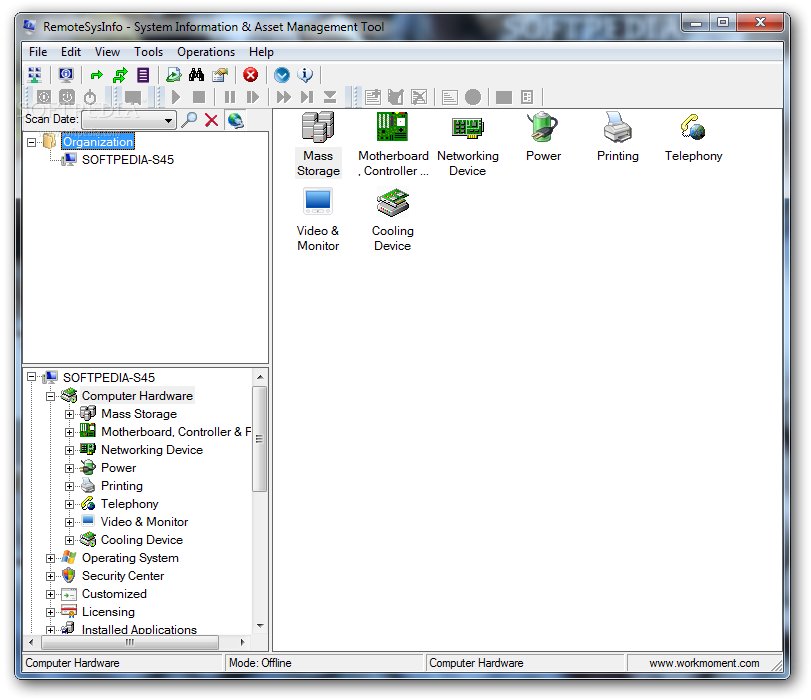
Task: Click the globe icon beside Scan Date
Action: tap(236, 121)
